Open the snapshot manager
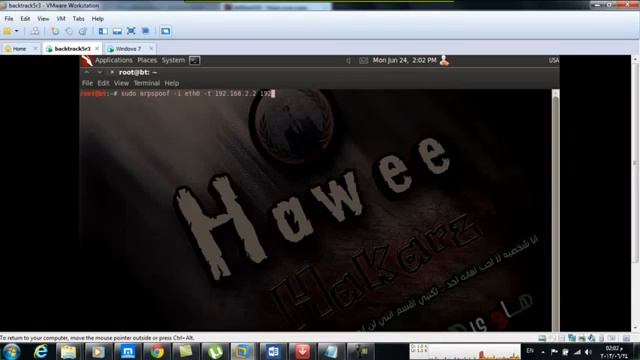640x360 pixels. pyautogui.click(x=82, y=31)
